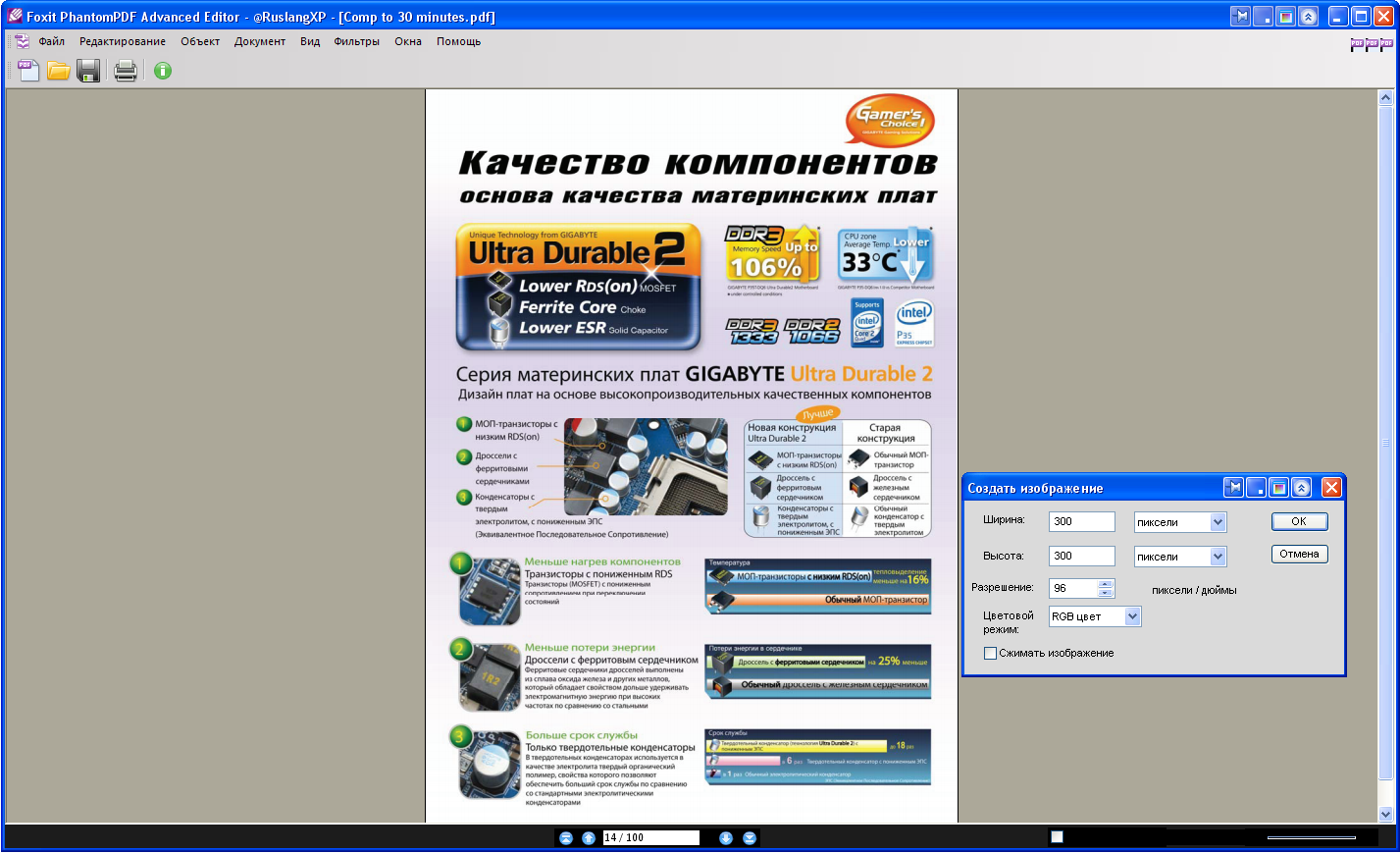This screenshot has height=853, width=1400.
Task: Print the document using the printer icon
Action: pos(126,70)
